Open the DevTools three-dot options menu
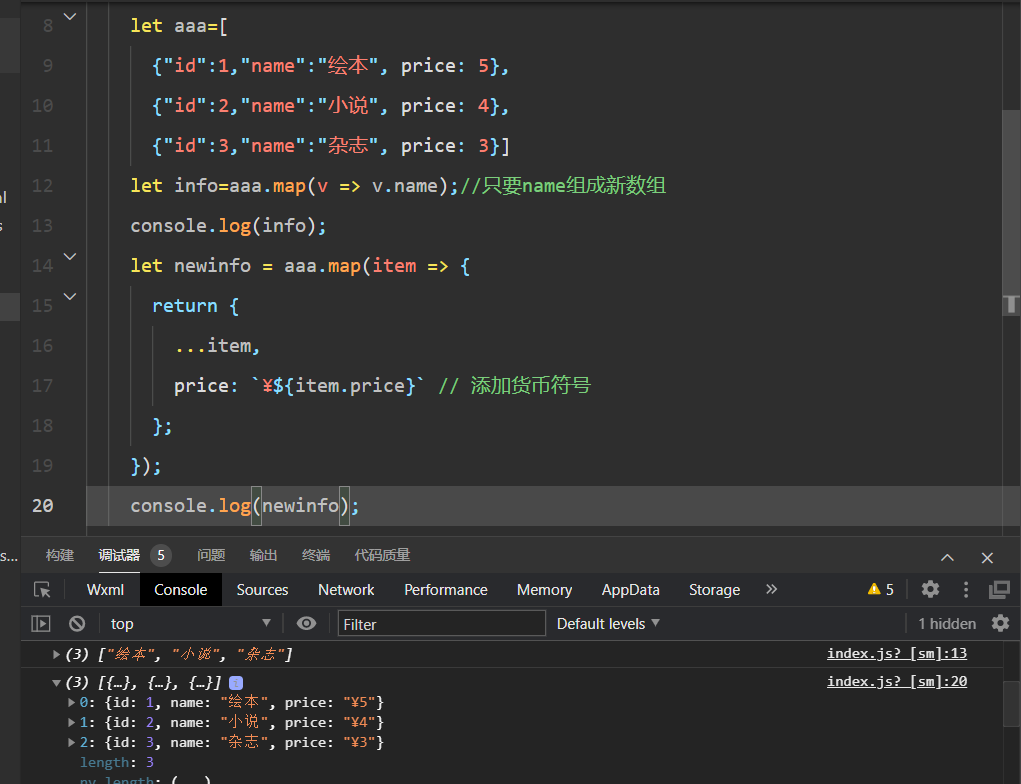Screen dimensions: 1021x784 tap(964, 590)
